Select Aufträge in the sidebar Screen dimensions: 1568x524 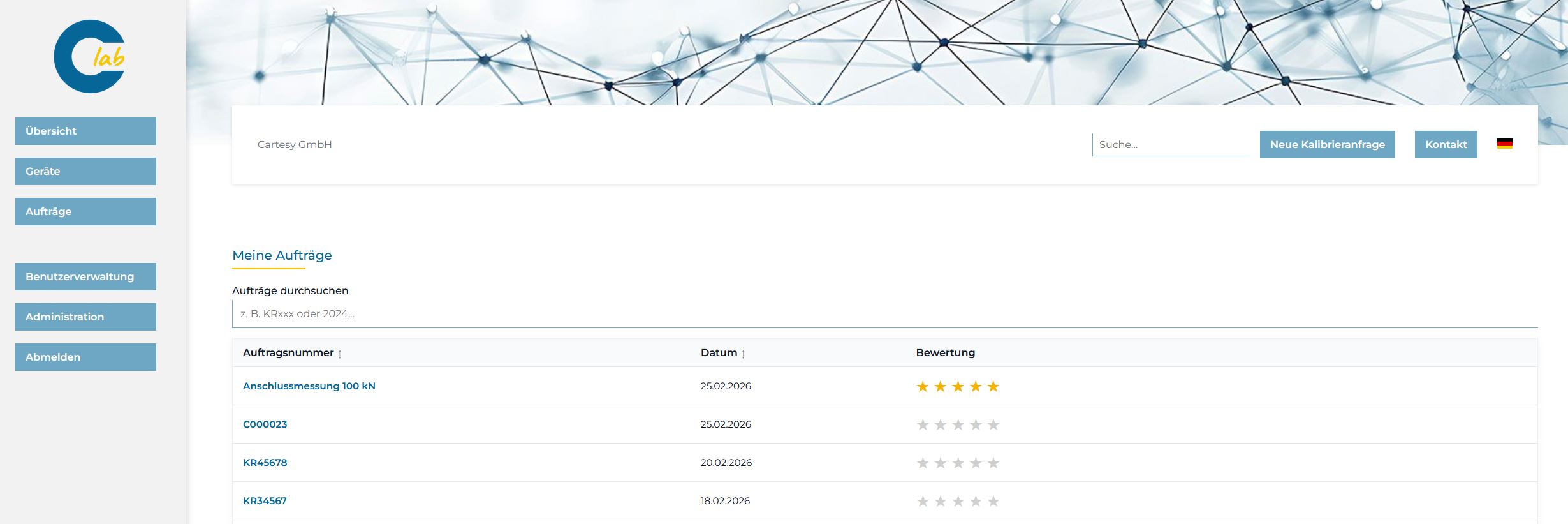[85, 211]
